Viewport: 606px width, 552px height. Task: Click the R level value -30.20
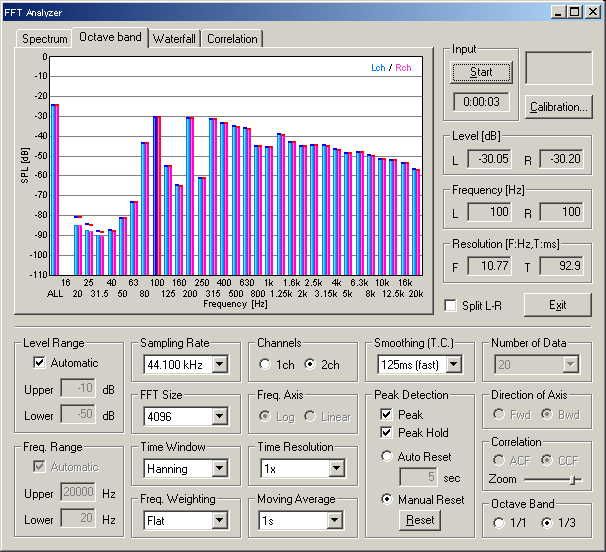(x=562, y=159)
